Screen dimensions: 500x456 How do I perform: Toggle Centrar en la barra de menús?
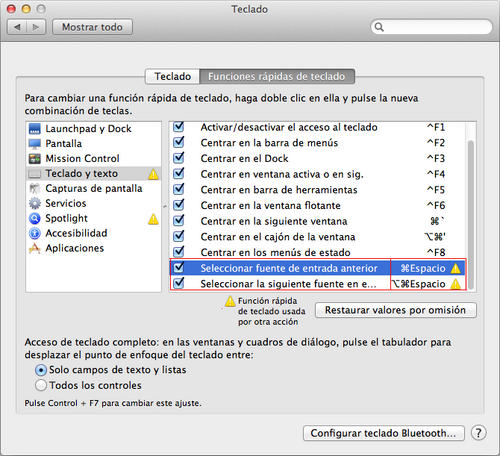[179, 142]
